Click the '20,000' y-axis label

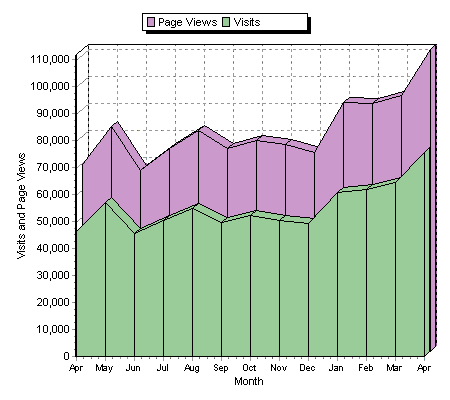(53, 302)
